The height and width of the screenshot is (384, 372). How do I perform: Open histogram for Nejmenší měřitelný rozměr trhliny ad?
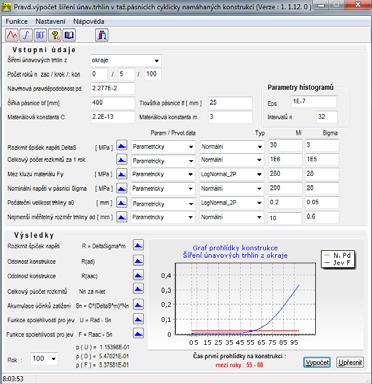coord(122,217)
